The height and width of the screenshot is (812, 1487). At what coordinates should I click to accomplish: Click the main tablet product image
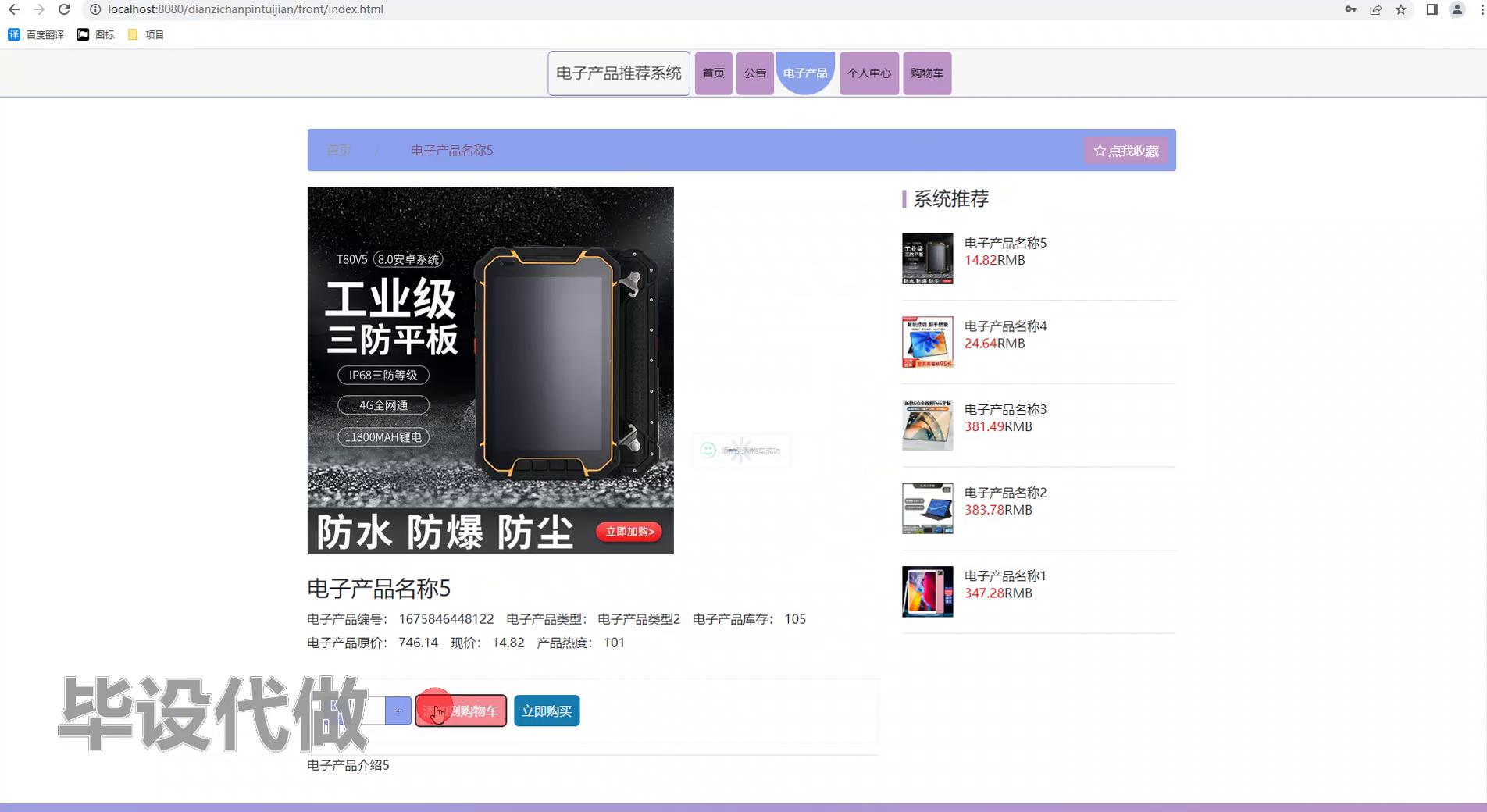click(x=490, y=370)
